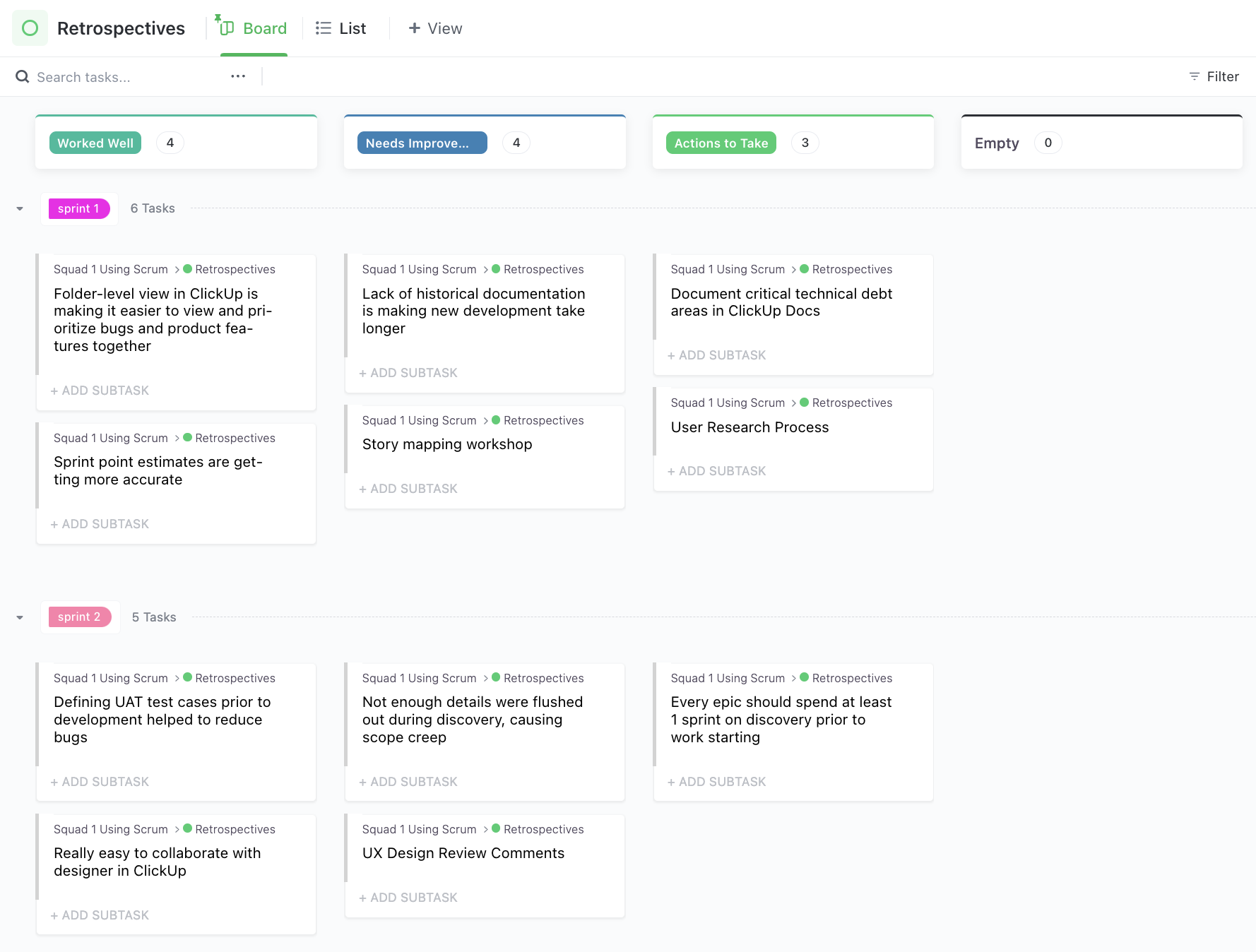
Task: Click the magnifier search icon
Action: coord(23,76)
